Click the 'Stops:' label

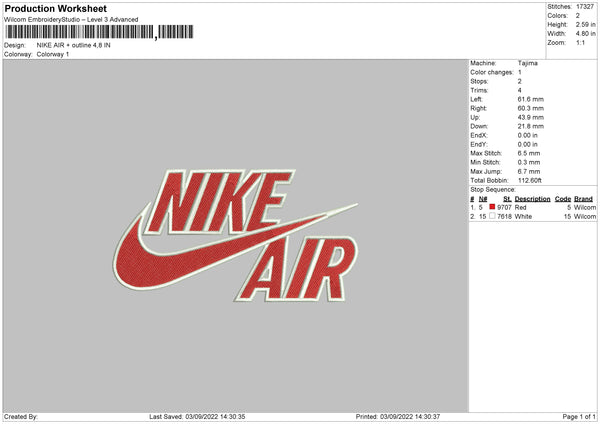[479, 82]
